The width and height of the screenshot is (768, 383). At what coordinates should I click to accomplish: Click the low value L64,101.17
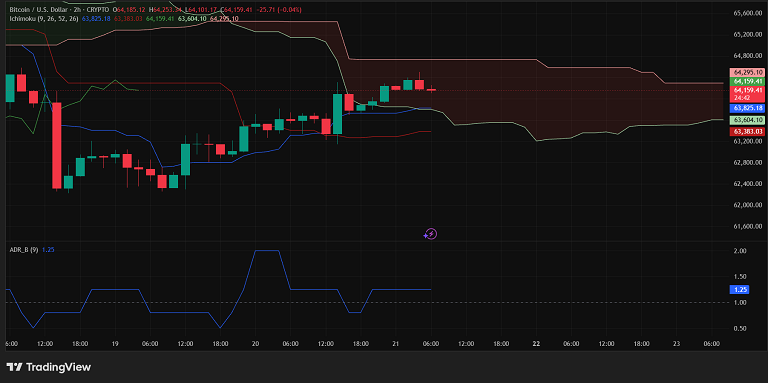click(x=202, y=10)
